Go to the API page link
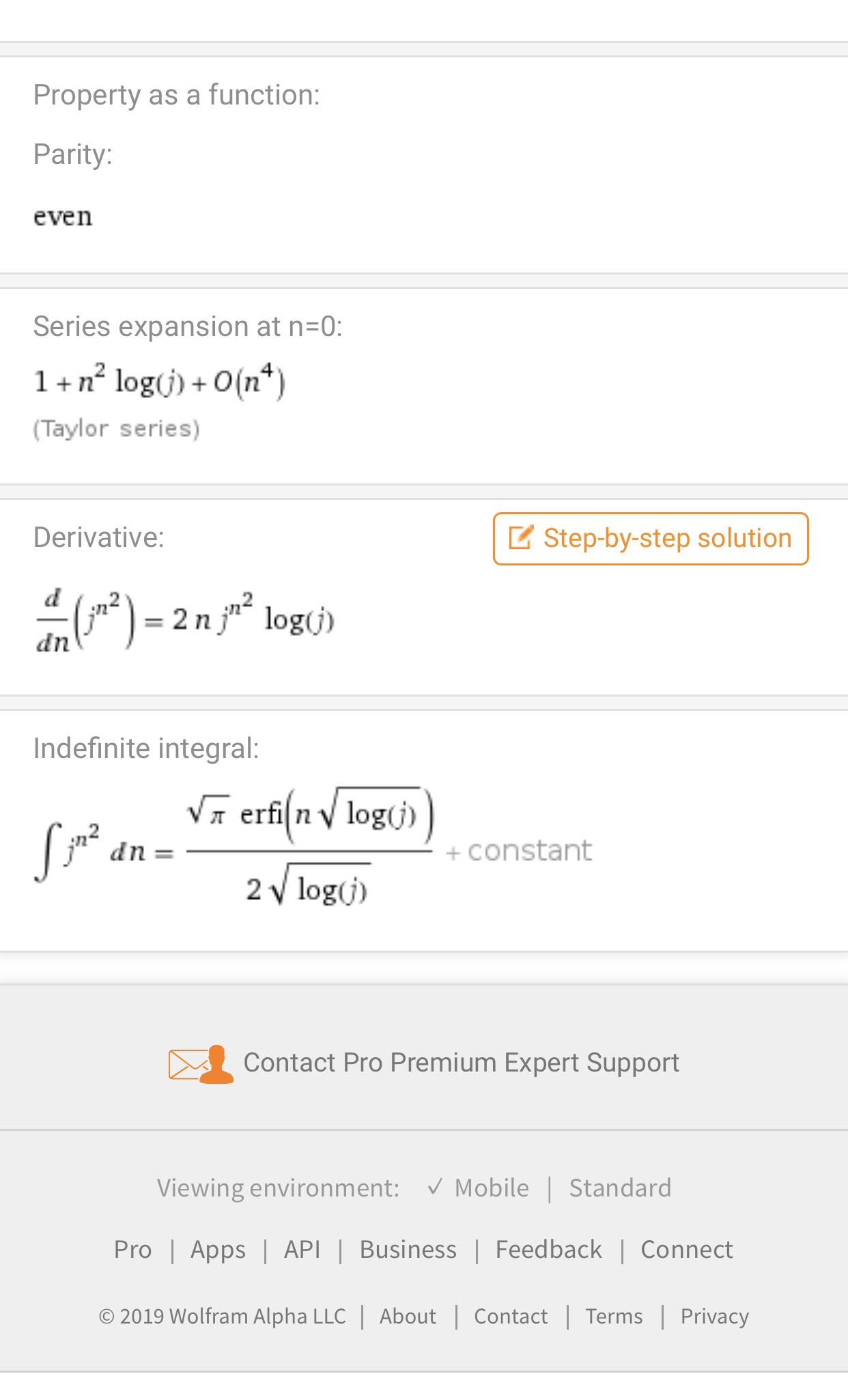This screenshot has height=1400, width=848. (302, 1250)
